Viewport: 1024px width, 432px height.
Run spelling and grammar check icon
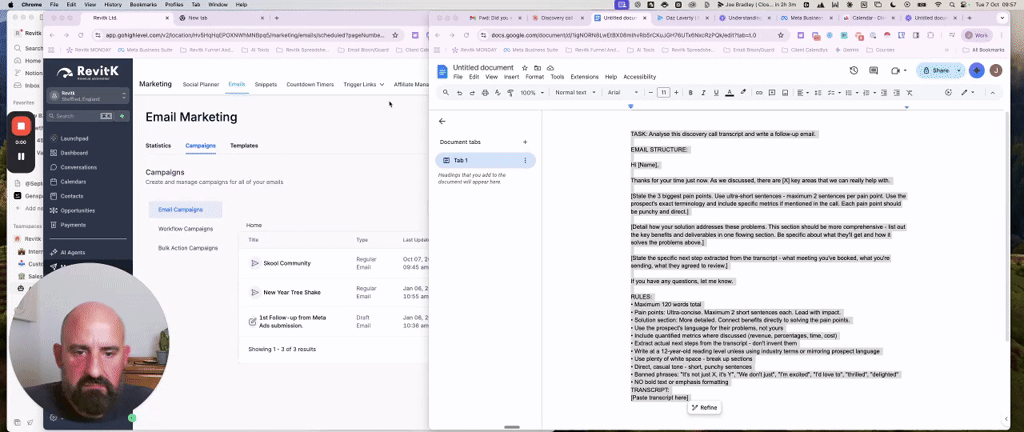pos(497,93)
